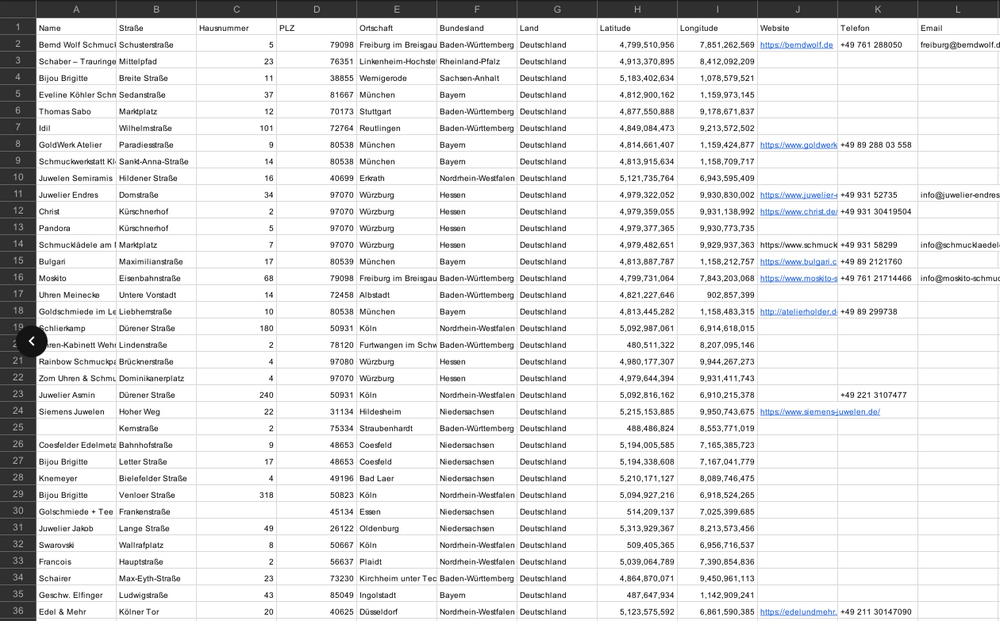The height and width of the screenshot is (621, 1000).
Task: Select the 'Ingolstadt' city cell
Action: pyautogui.click(x=397, y=595)
